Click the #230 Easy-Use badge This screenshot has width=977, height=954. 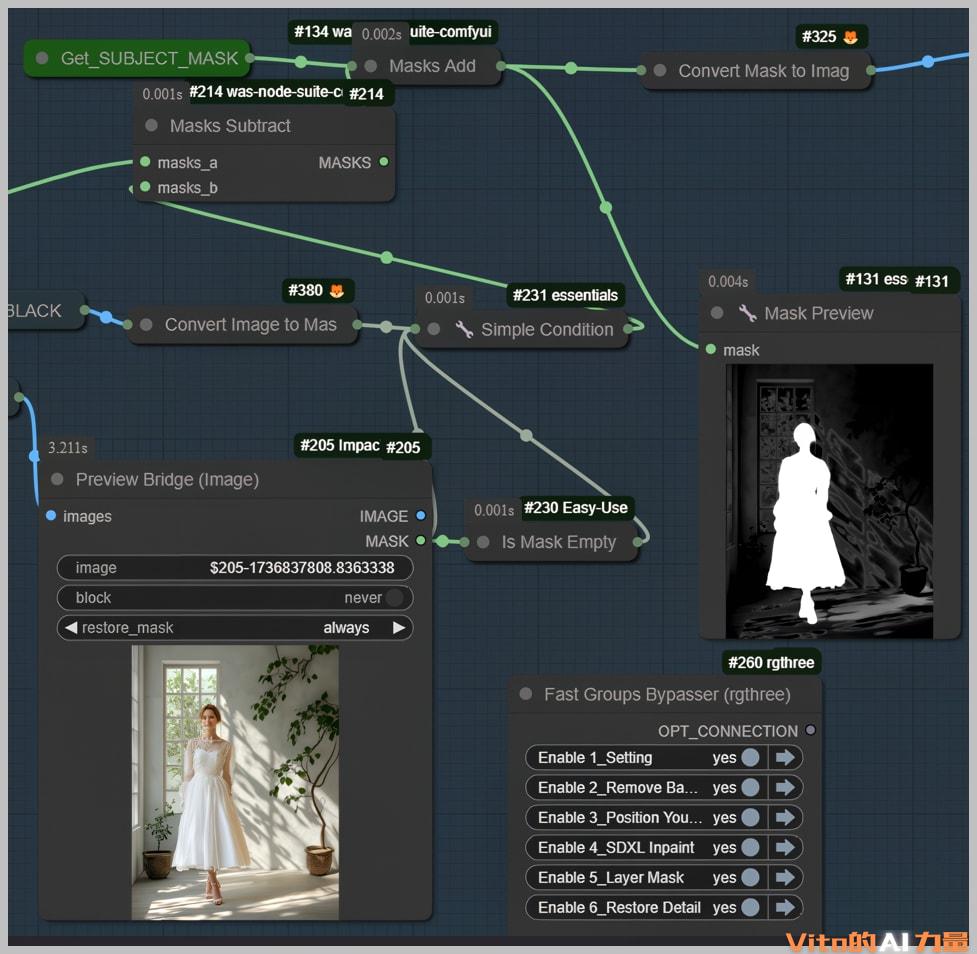tap(576, 508)
